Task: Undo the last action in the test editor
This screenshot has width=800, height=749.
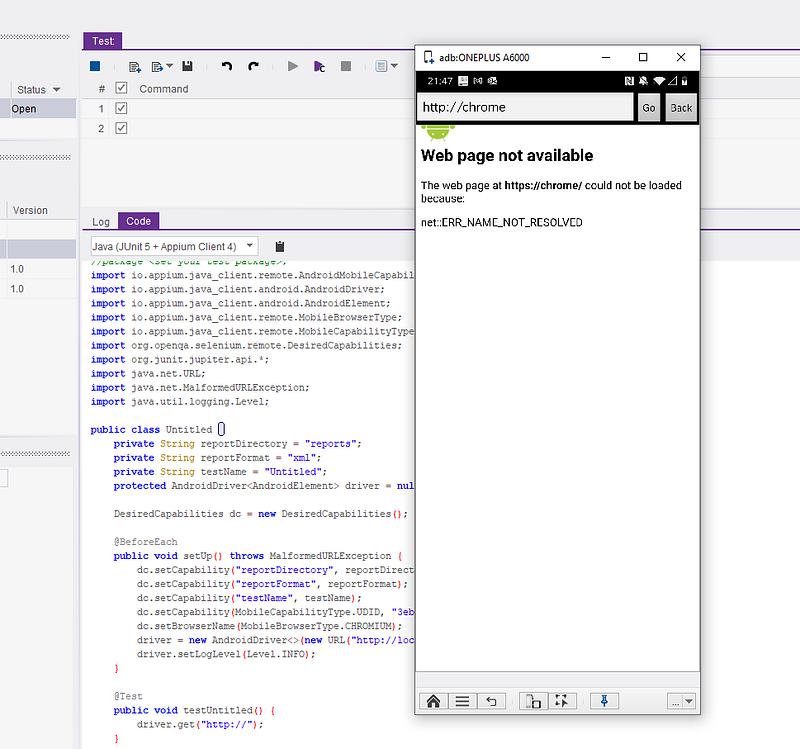Action: coord(227,66)
